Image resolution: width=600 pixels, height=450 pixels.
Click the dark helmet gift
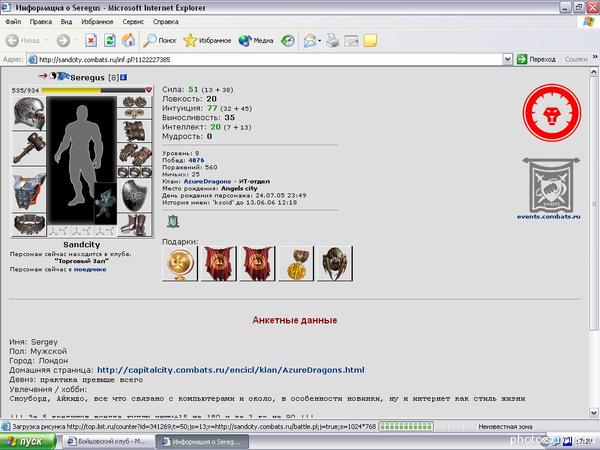coord(334,264)
